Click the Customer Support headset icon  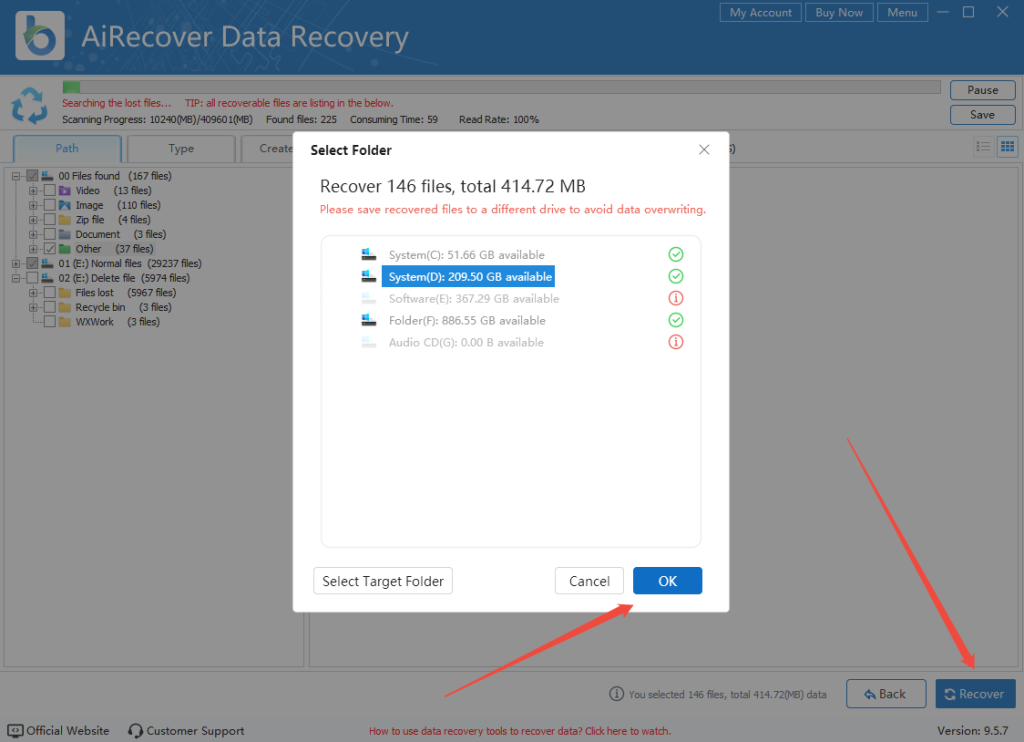(x=134, y=731)
